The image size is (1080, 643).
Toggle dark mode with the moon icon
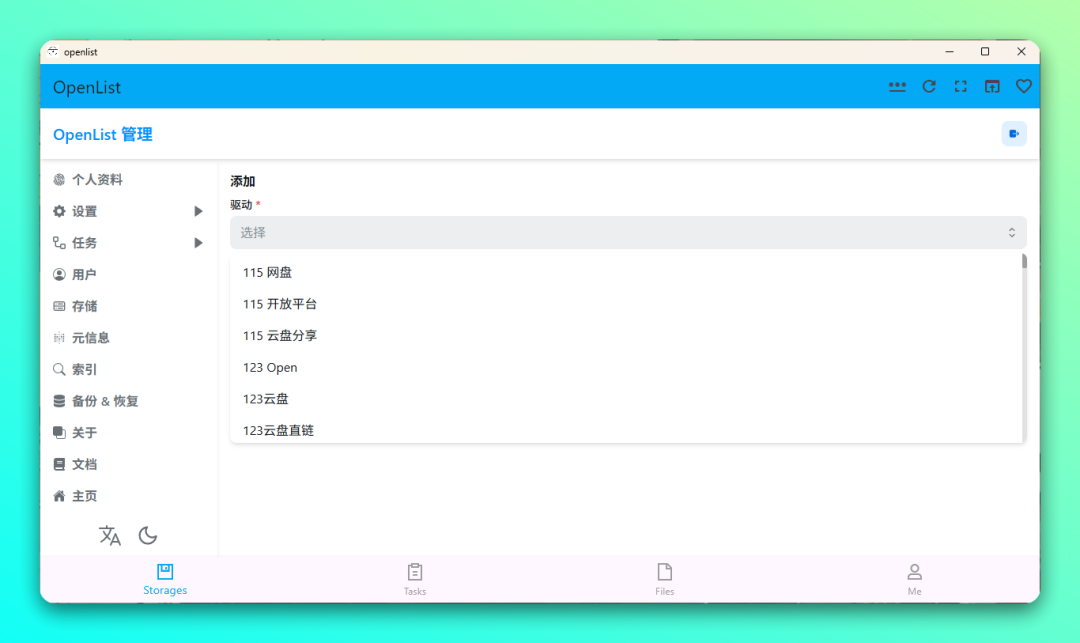pos(148,536)
